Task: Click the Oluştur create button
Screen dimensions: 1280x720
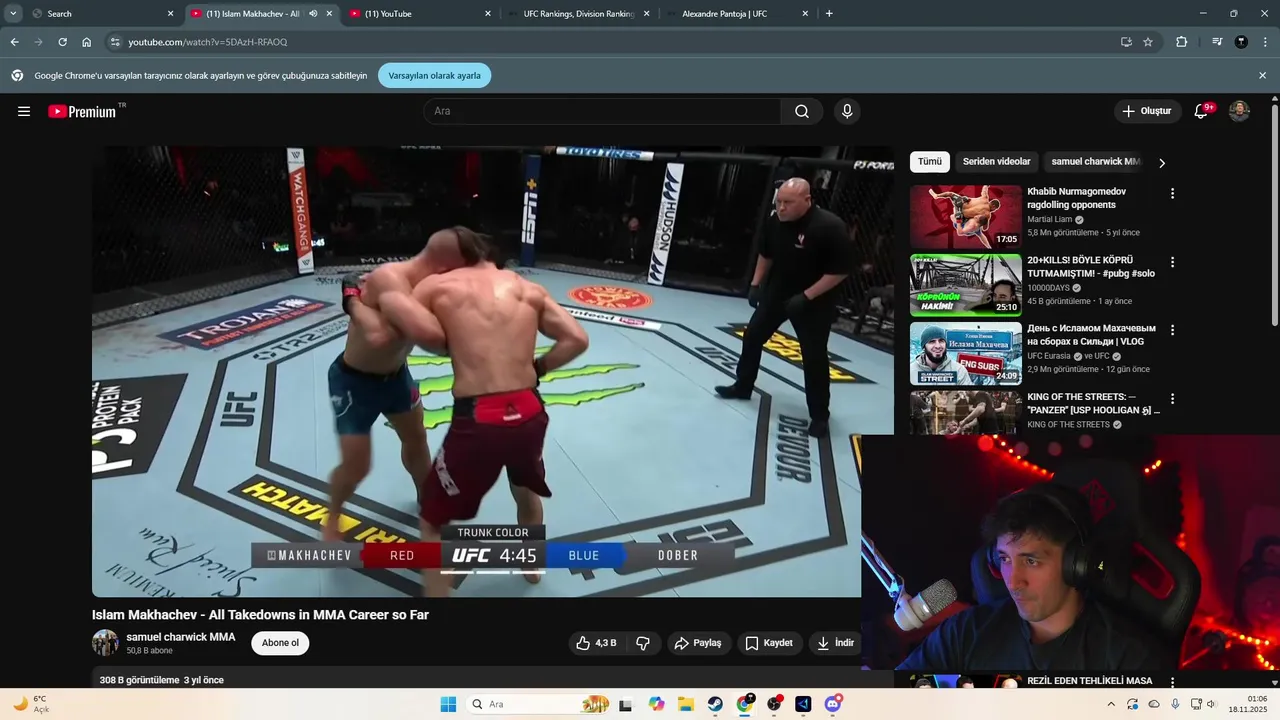Action: pos(1147,111)
